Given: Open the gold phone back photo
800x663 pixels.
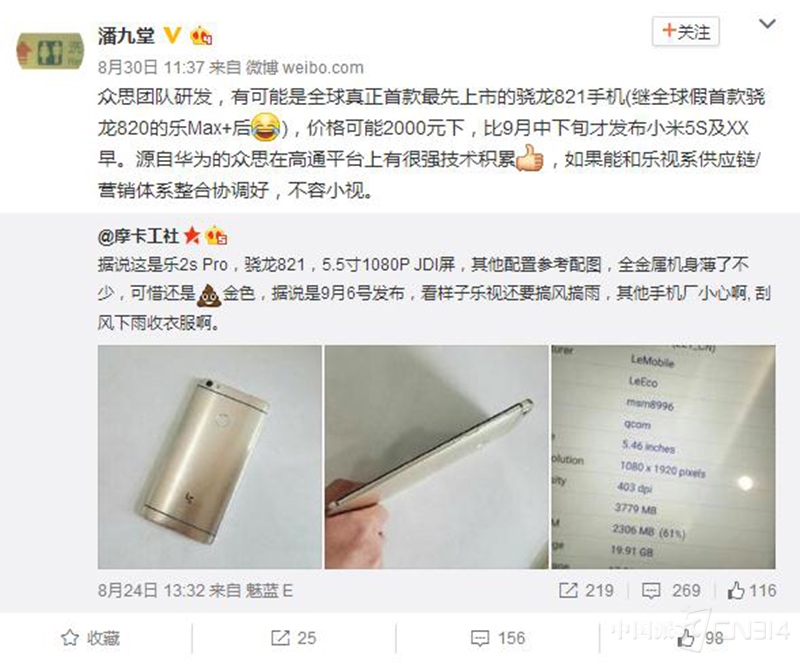Looking at the screenshot, I should click(x=210, y=457).
